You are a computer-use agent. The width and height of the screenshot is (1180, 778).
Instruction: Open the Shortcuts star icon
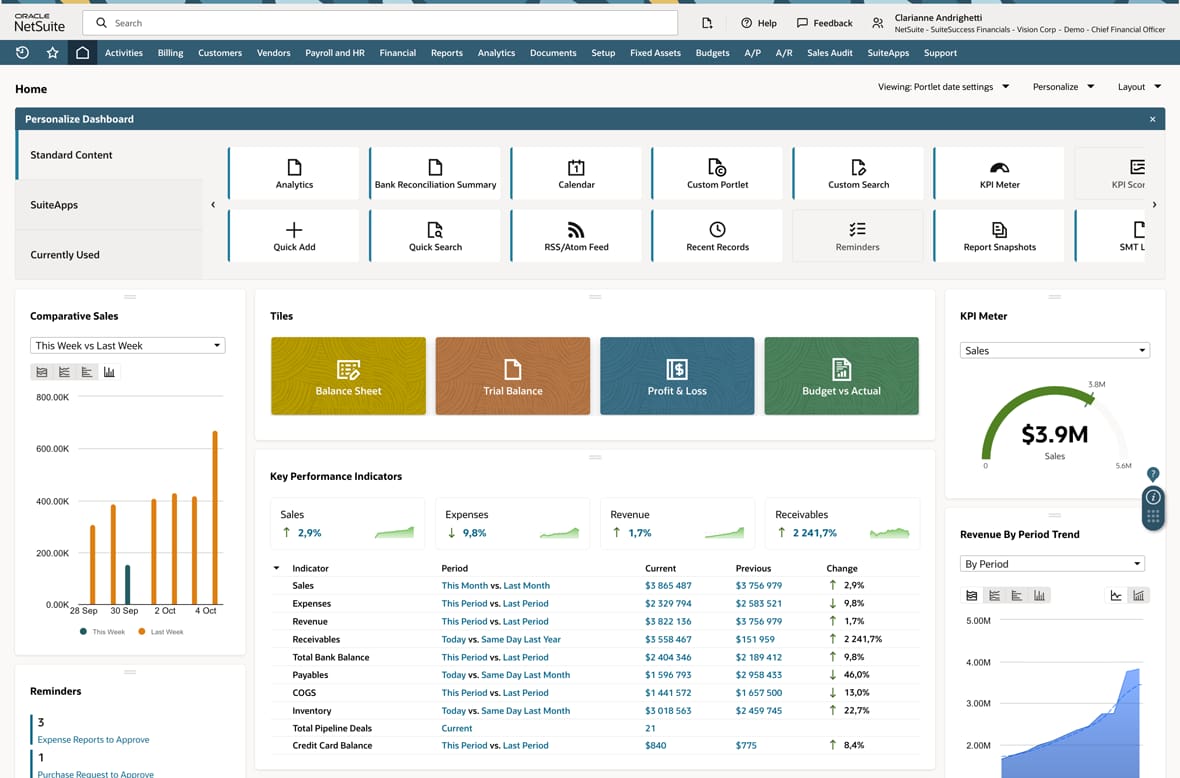[x=52, y=53]
